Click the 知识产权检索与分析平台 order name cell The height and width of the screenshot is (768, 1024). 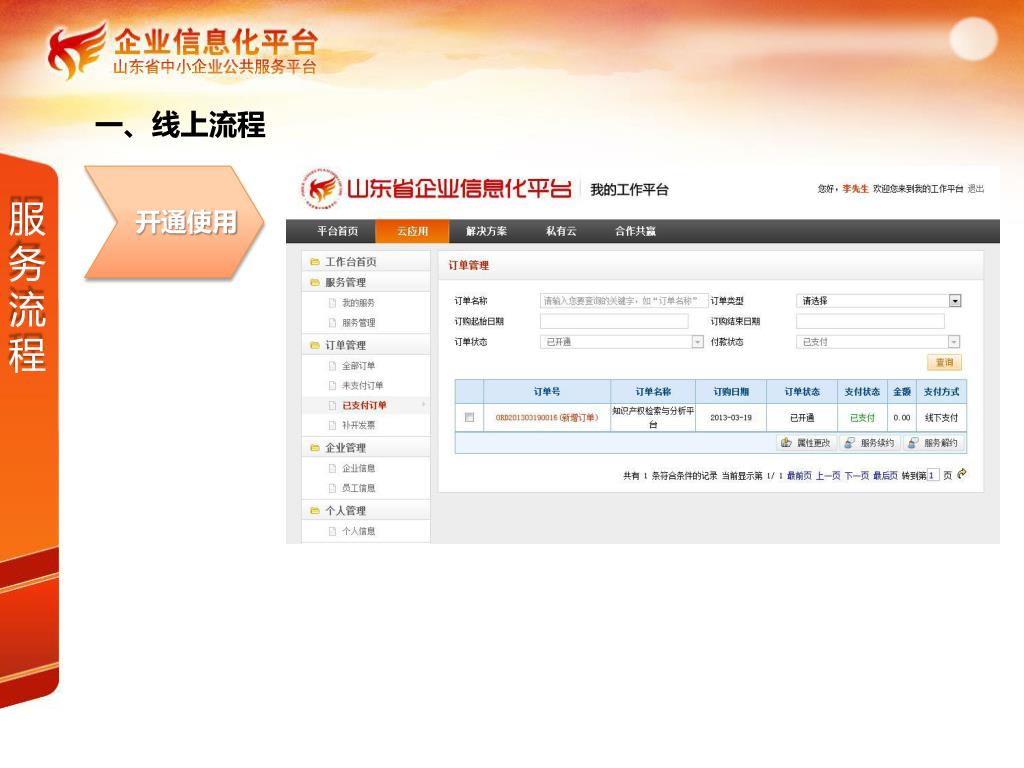point(653,417)
